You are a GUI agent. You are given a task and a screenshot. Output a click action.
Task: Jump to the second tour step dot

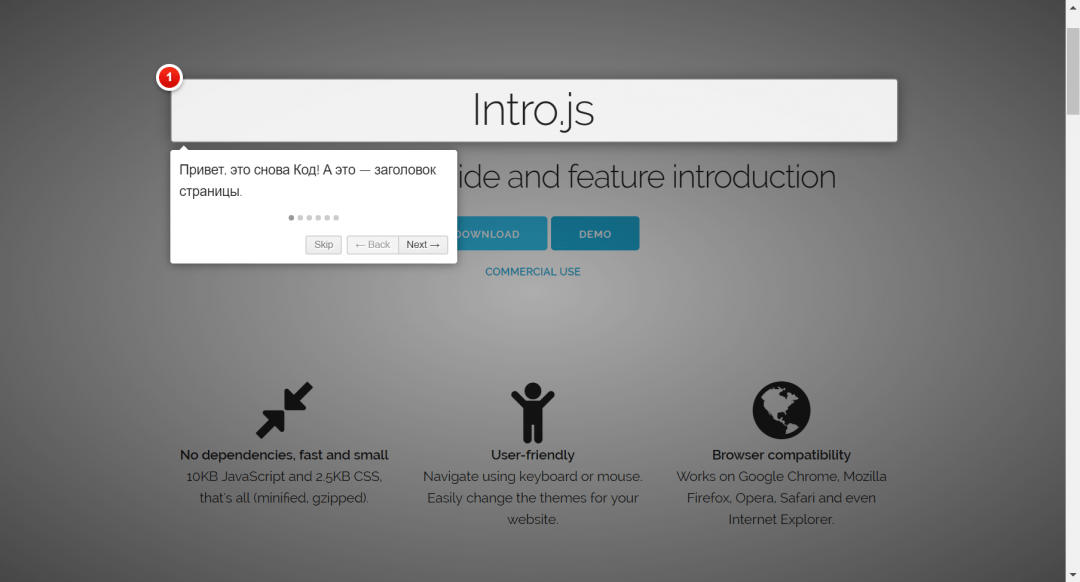tap(300, 217)
